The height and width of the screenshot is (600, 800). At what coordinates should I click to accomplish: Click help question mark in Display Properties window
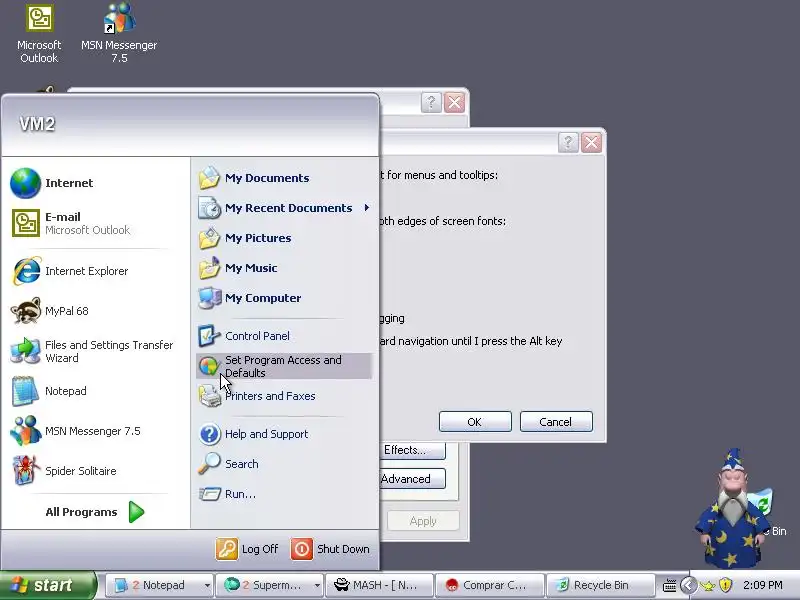click(431, 103)
